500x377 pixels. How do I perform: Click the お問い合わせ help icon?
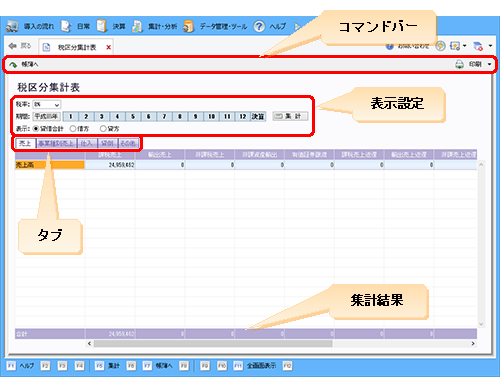coord(390,46)
